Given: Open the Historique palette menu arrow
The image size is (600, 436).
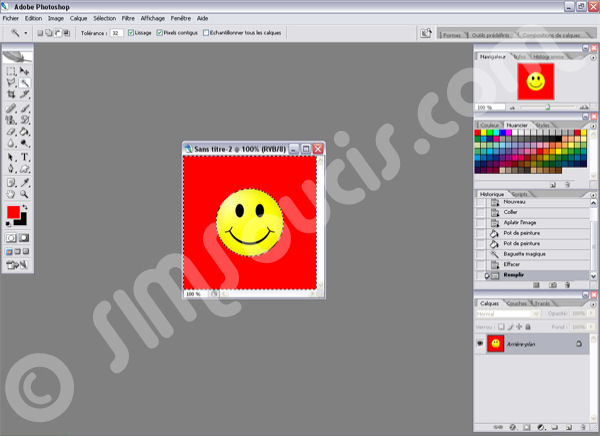Looking at the screenshot, I should coord(593,195).
